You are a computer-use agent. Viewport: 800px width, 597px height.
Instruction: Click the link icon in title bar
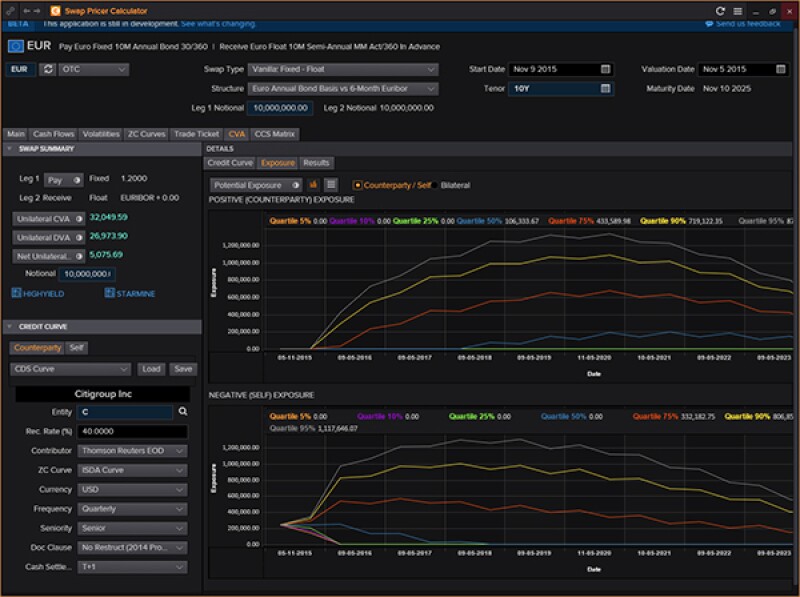[11, 11]
